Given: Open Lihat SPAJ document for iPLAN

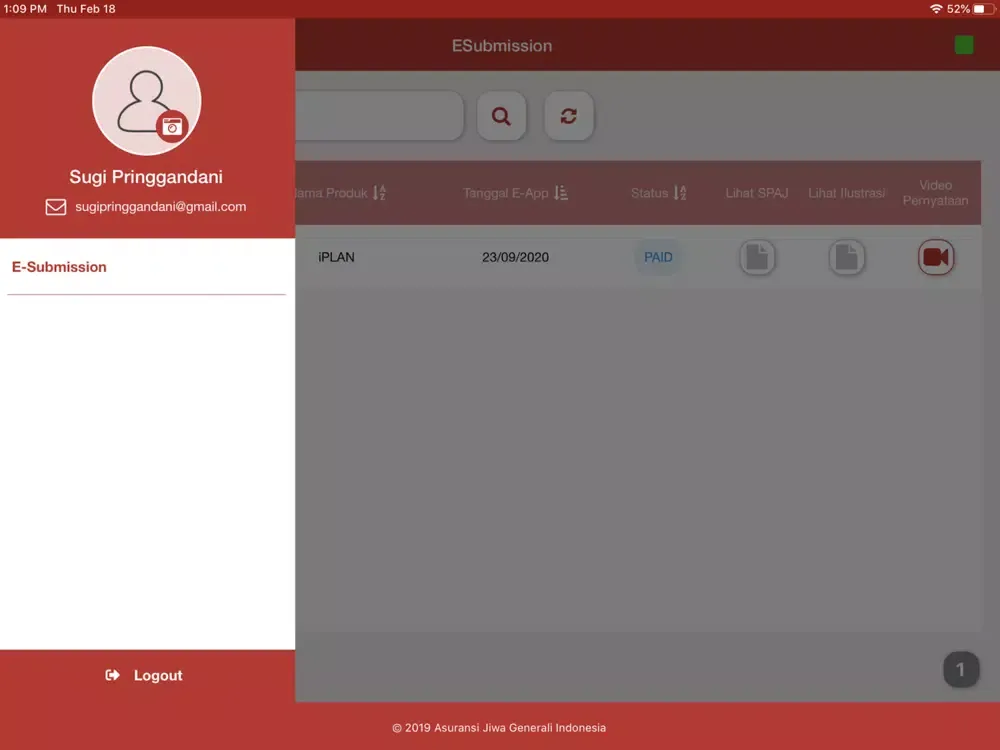Looking at the screenshot, I should point(757,257).
